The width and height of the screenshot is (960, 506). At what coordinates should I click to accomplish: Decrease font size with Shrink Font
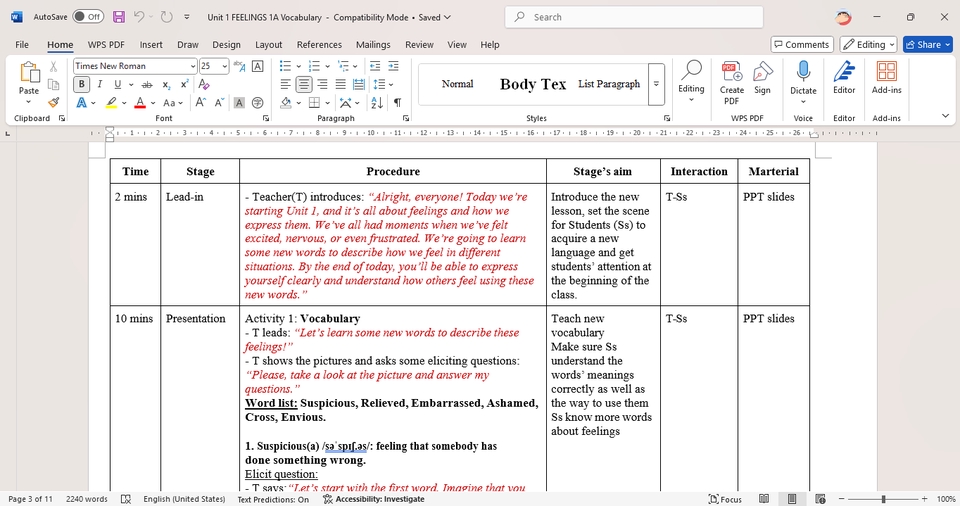pyautogui.click(x=219, y=103)
